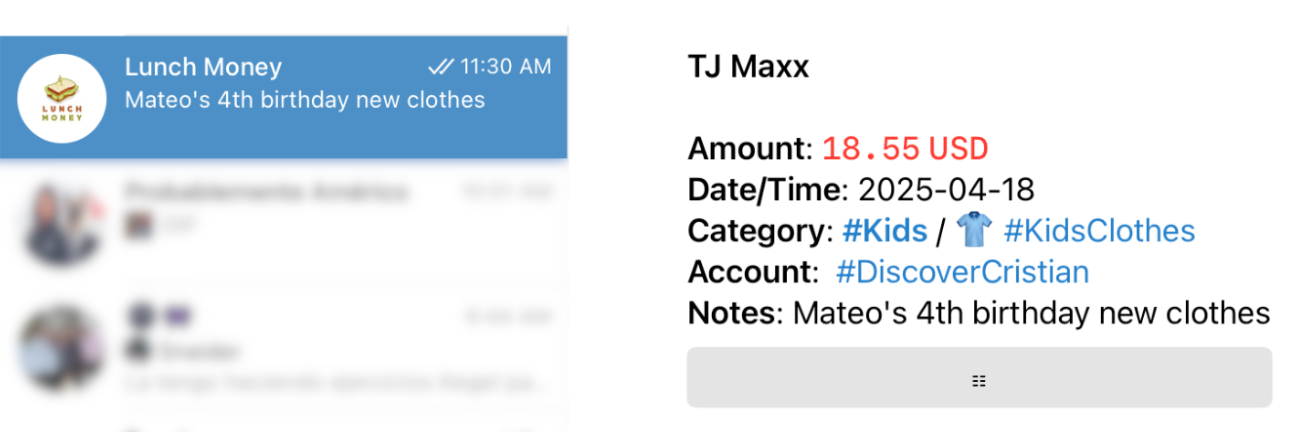Open the blurred chat titled Probablemente

(266, 191)
